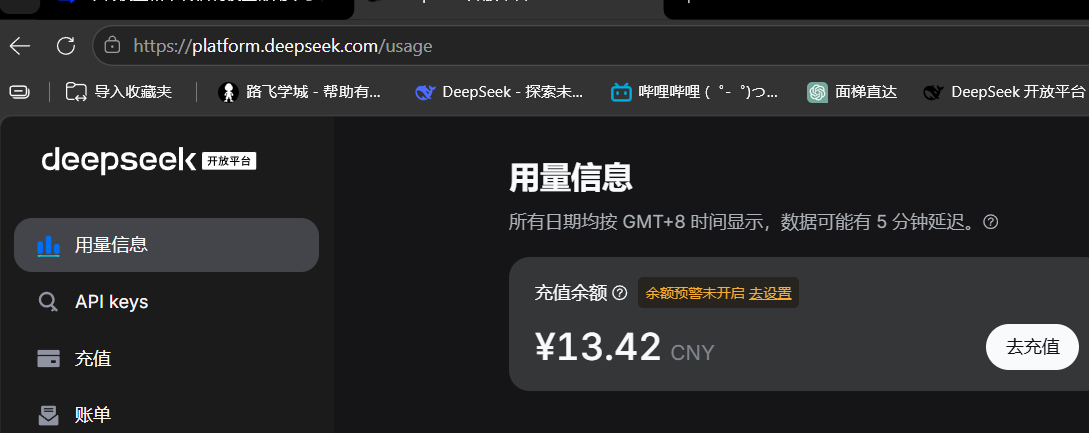This screenshot has height=433, width=1089.
Task: Click the 去充值 button
Action: [x=1033, y=347]
